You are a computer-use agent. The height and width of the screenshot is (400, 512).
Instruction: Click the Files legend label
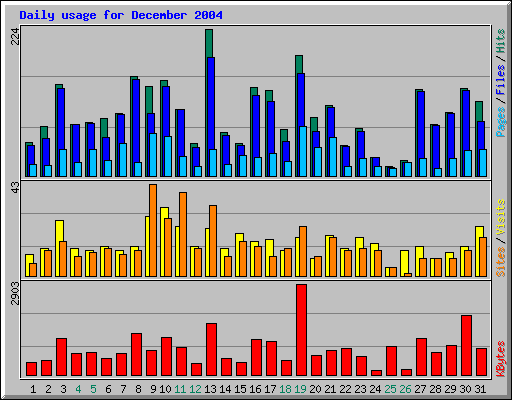[501, 80]
